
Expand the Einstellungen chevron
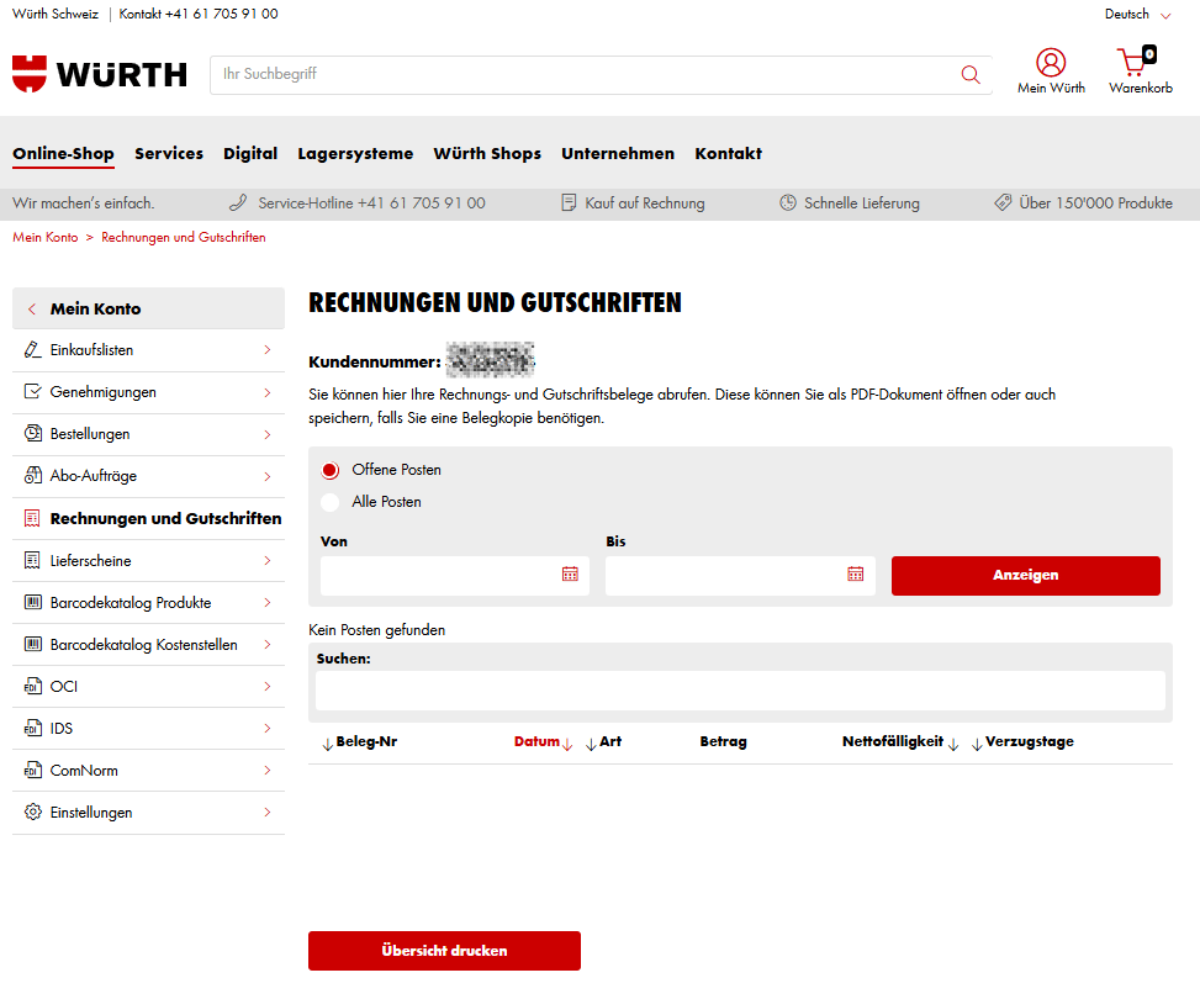[267, 812]
